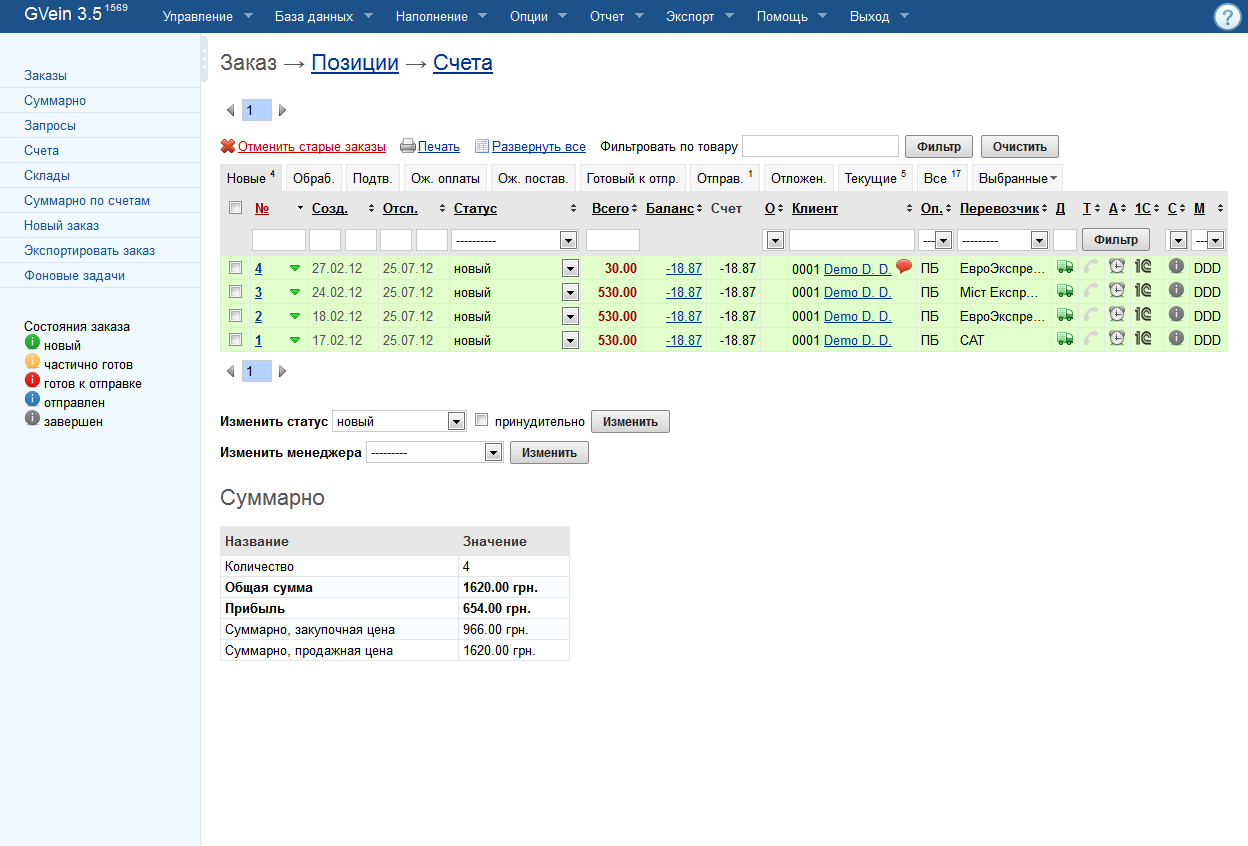Open 'Новый заказ' in the sidebar
This screenshot has height=846, width=1248.
[x=62, y=226]
